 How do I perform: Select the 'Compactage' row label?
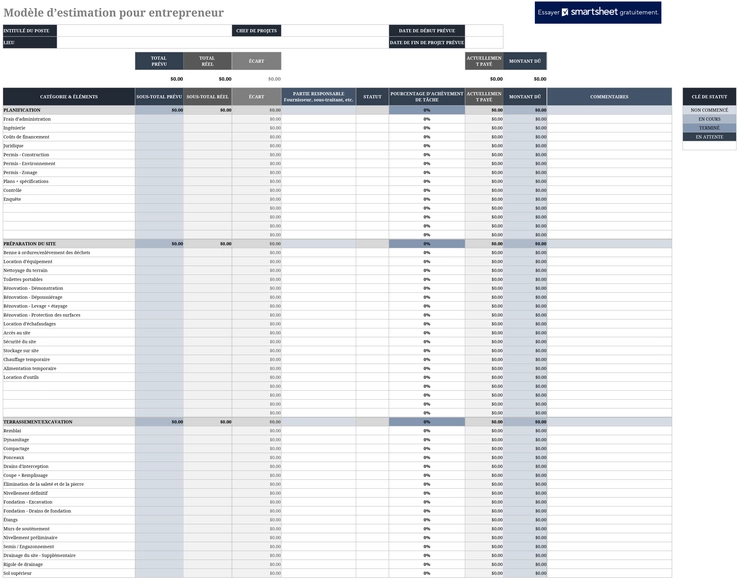coord(16,449)
